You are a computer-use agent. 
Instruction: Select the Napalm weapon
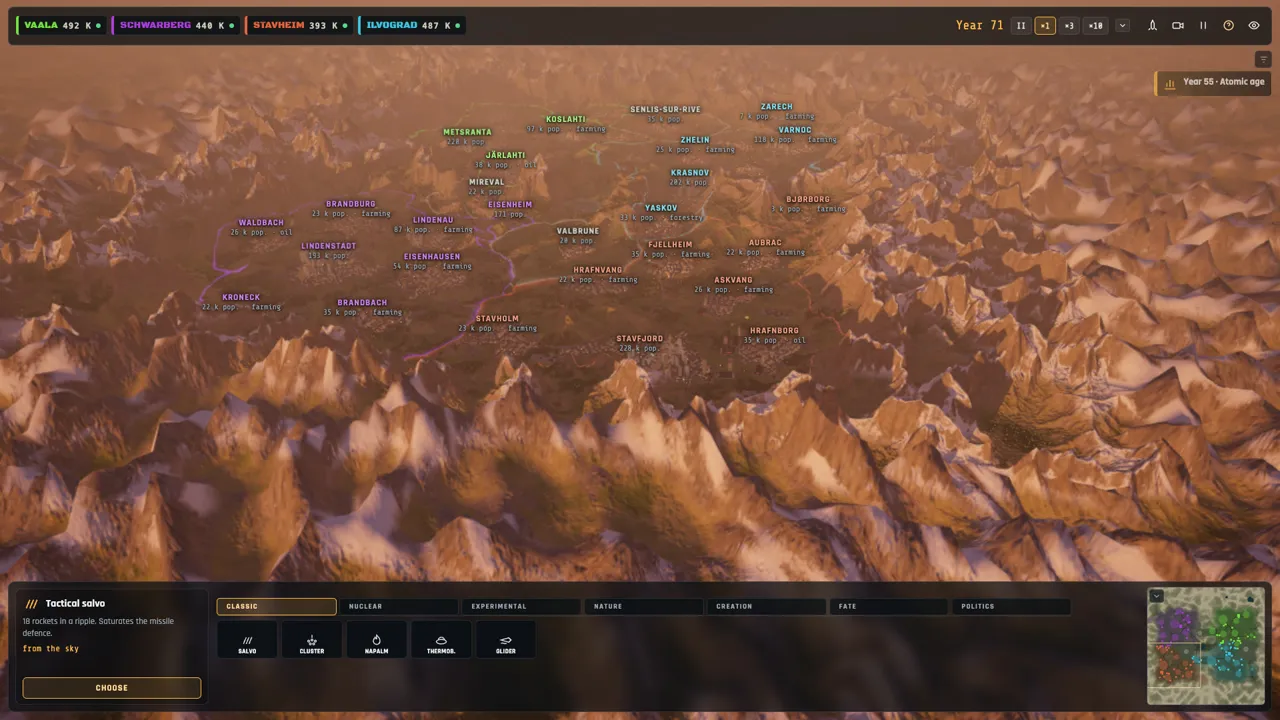click(376, 639)
